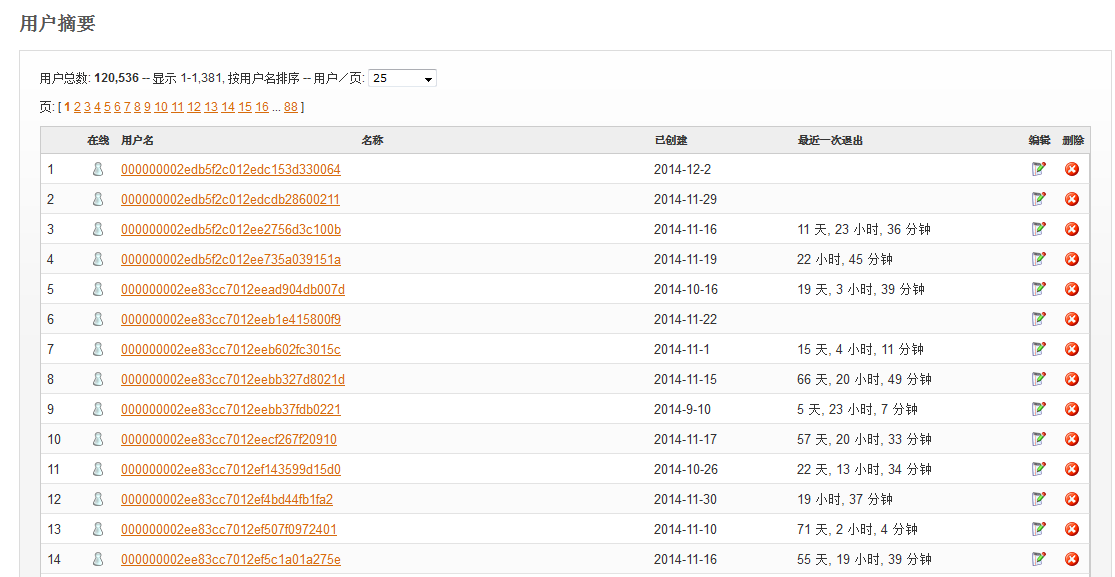
Task: Go to page 14 of user list
Action: pos(228,107)
